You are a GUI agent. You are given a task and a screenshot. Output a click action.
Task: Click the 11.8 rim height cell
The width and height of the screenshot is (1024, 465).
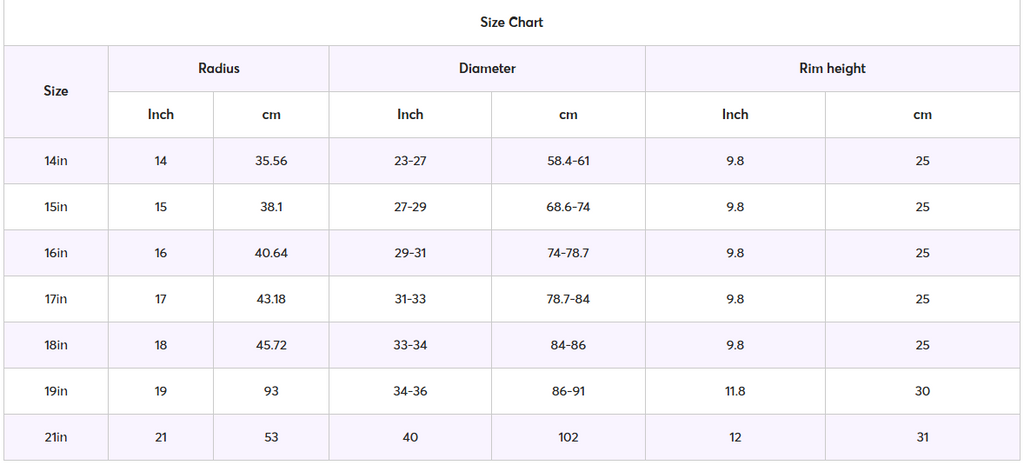tap(735, 391)
